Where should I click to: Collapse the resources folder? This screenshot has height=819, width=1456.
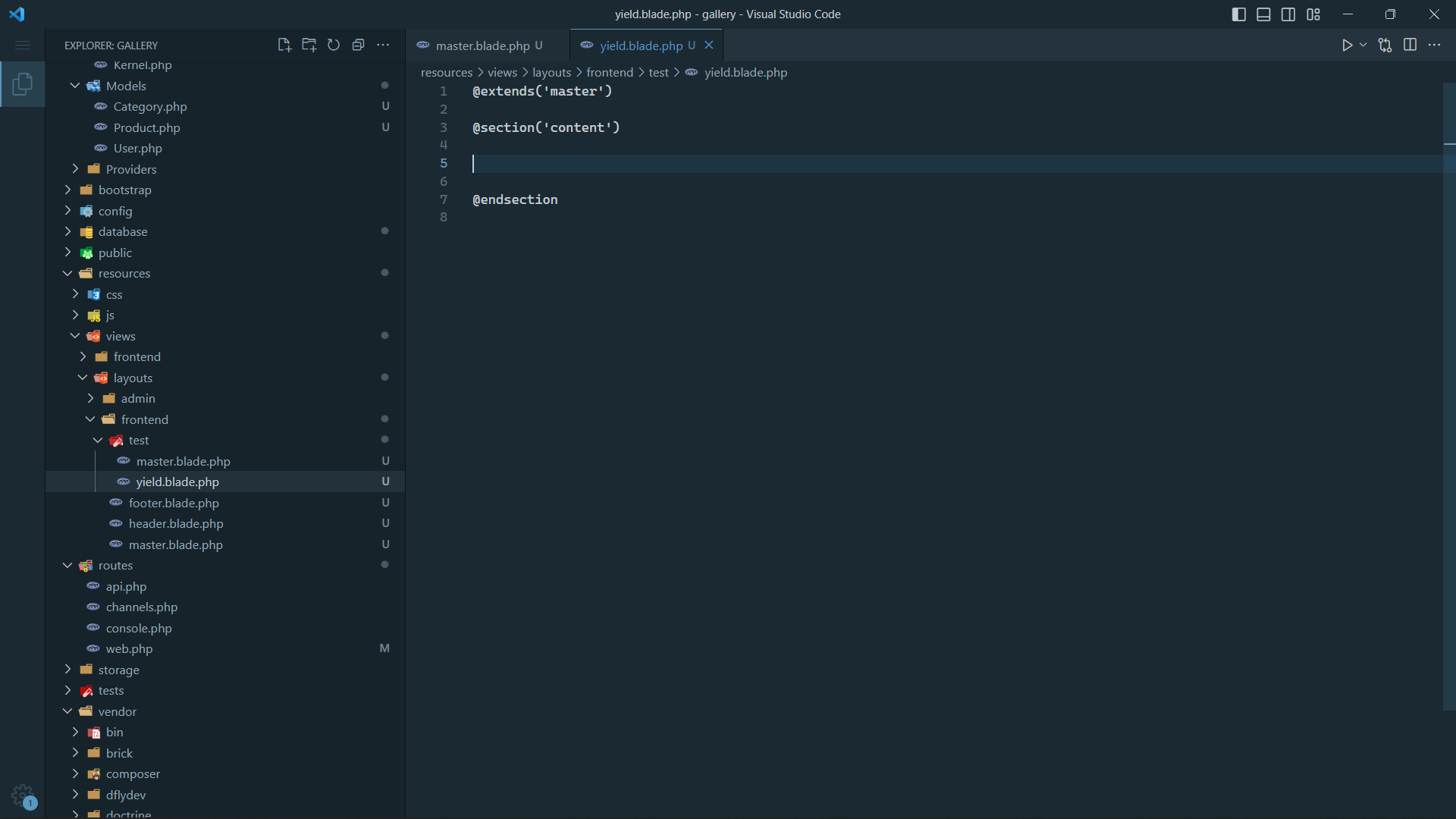click(x=225, y=274)
